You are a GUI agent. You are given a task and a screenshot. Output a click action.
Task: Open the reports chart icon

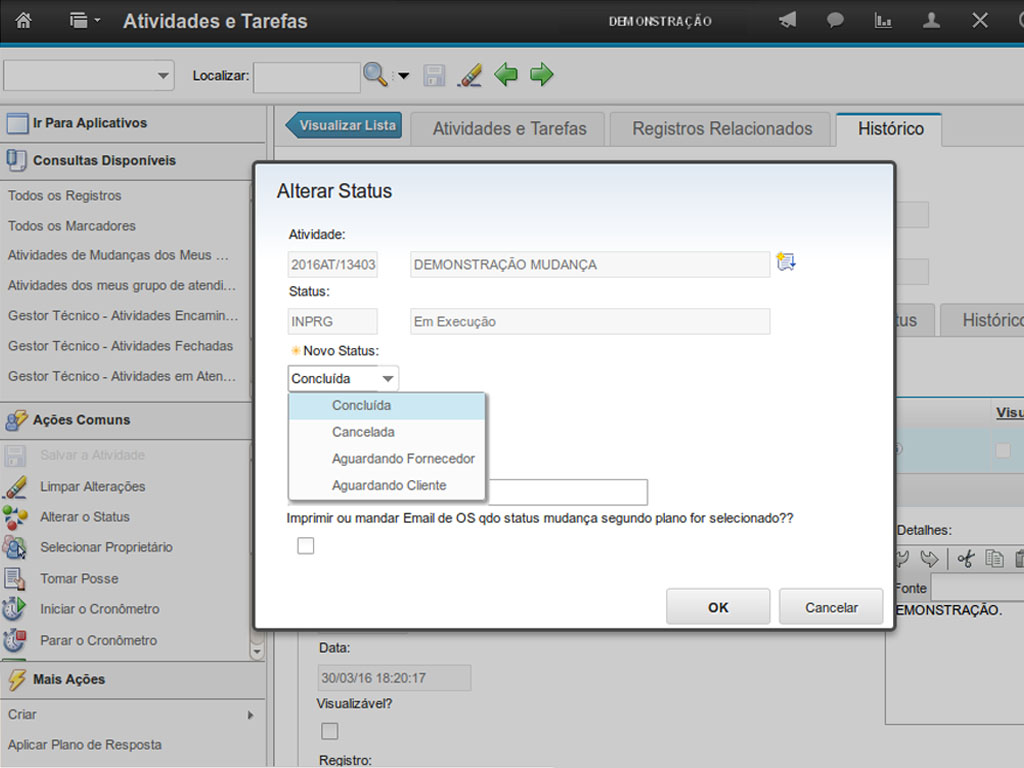[x=883, y=21]
